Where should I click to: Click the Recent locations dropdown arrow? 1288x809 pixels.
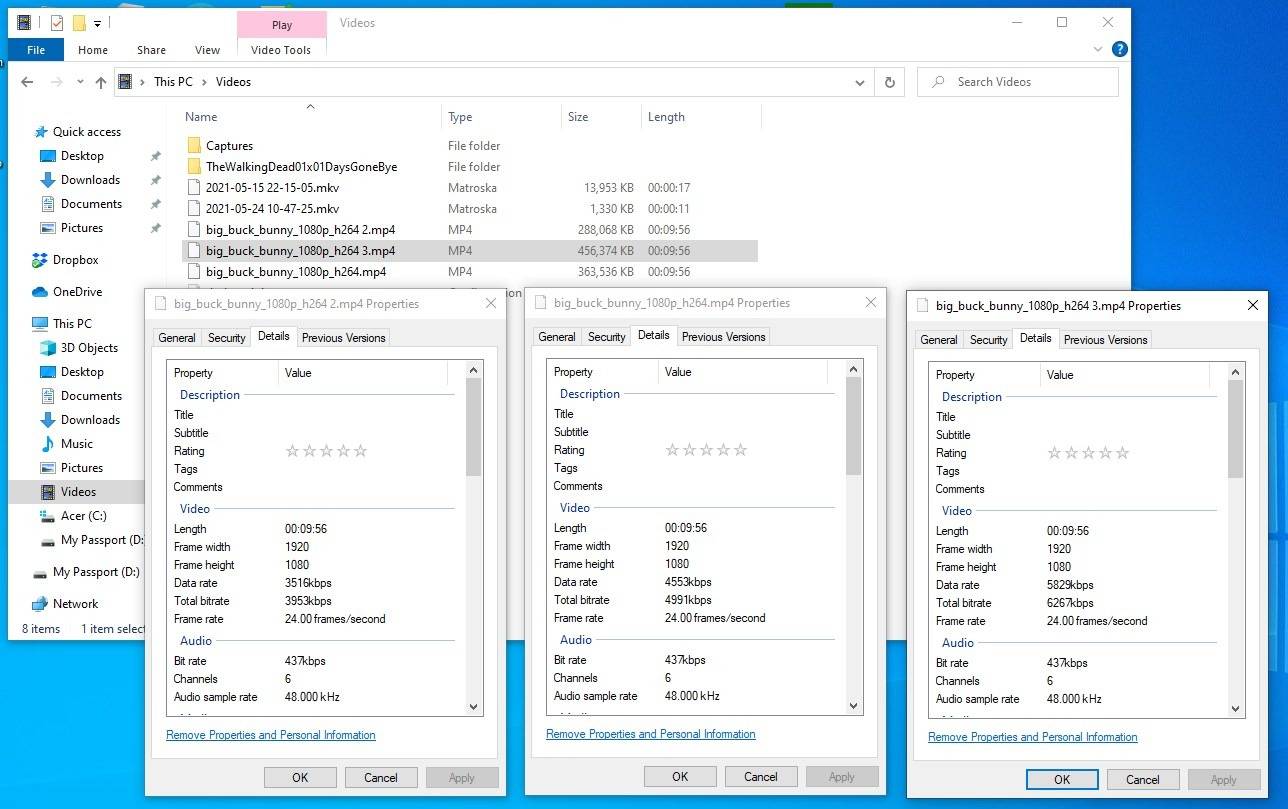(80, 83)
